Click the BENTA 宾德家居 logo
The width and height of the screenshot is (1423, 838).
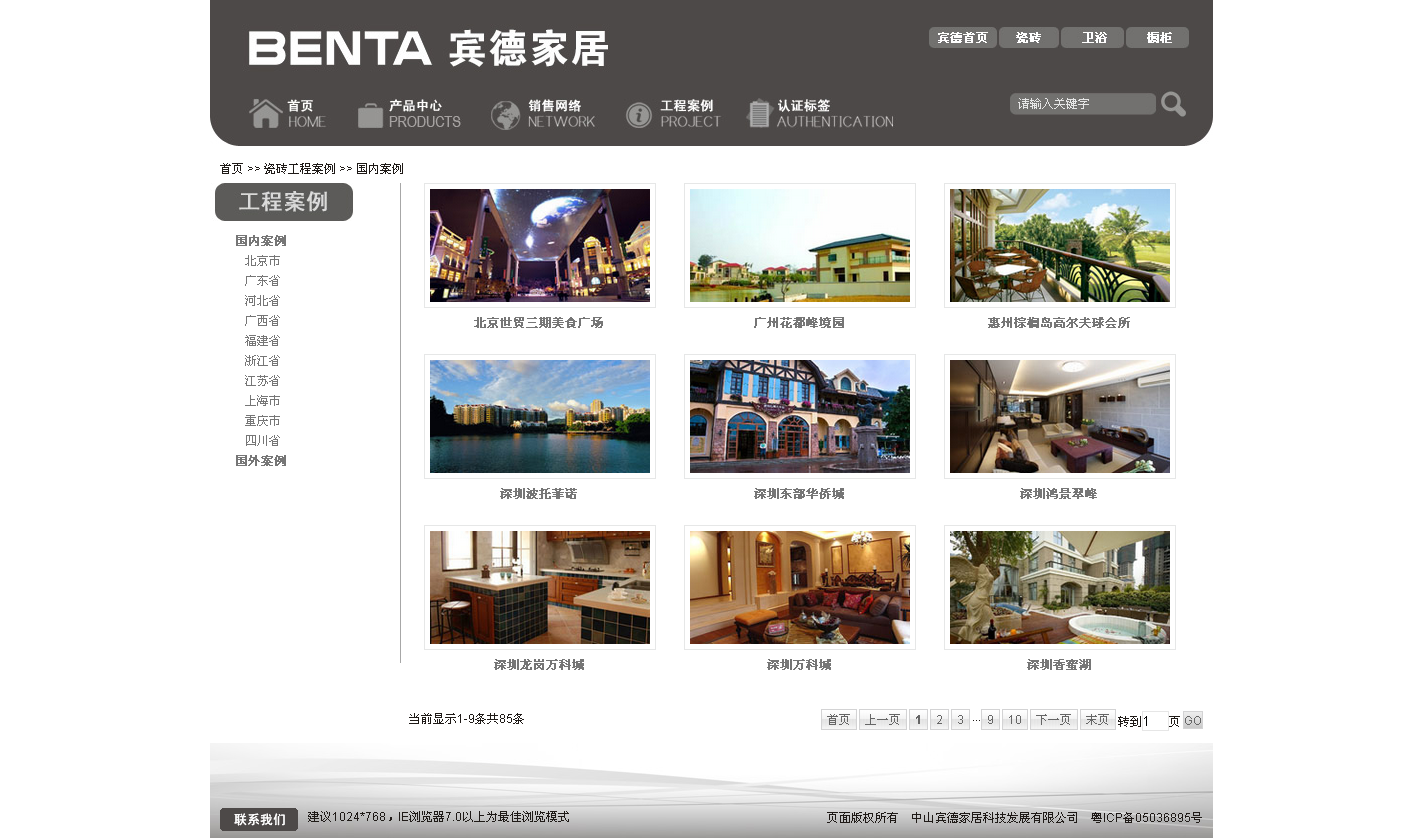coord(428,48)
